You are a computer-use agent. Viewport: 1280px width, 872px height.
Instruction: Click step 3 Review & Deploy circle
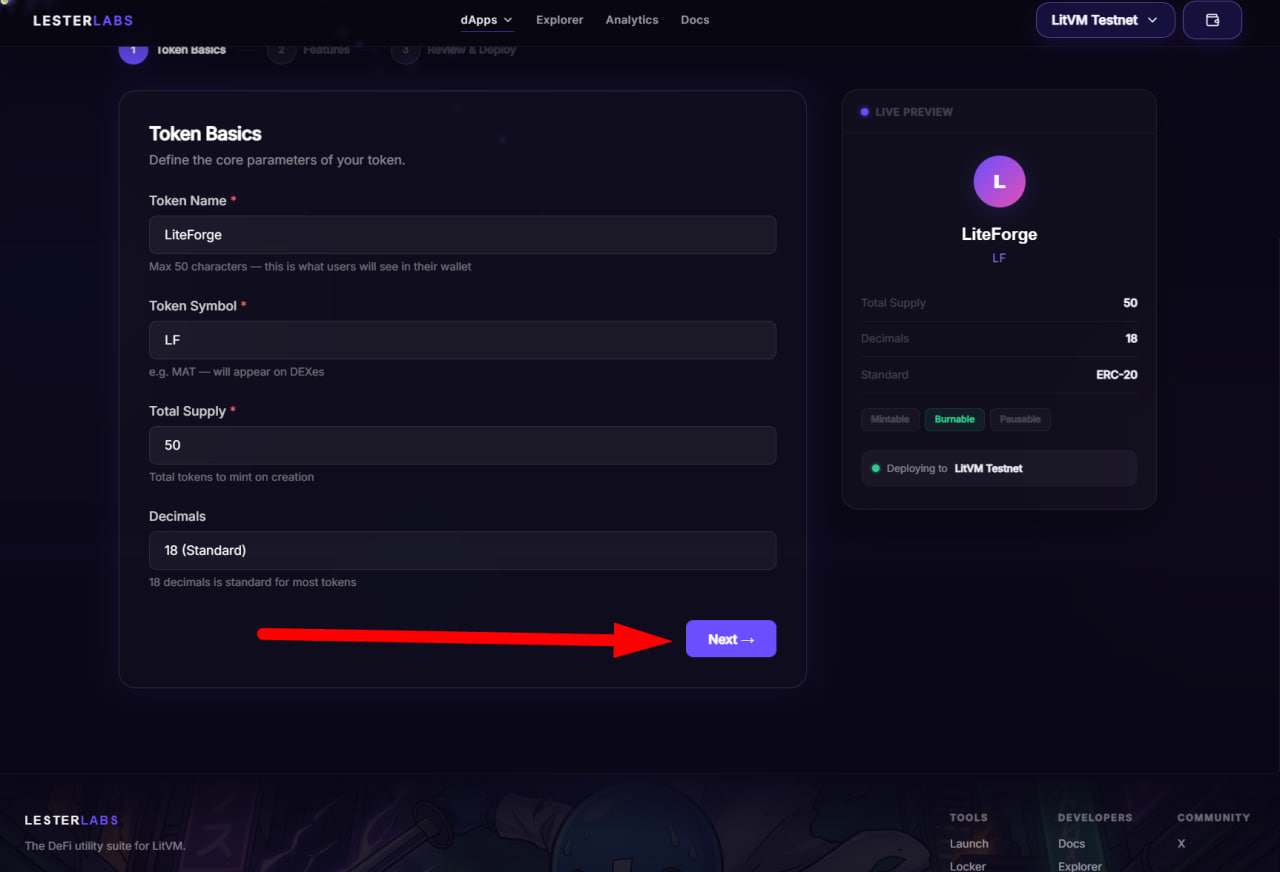coord(405,50)
